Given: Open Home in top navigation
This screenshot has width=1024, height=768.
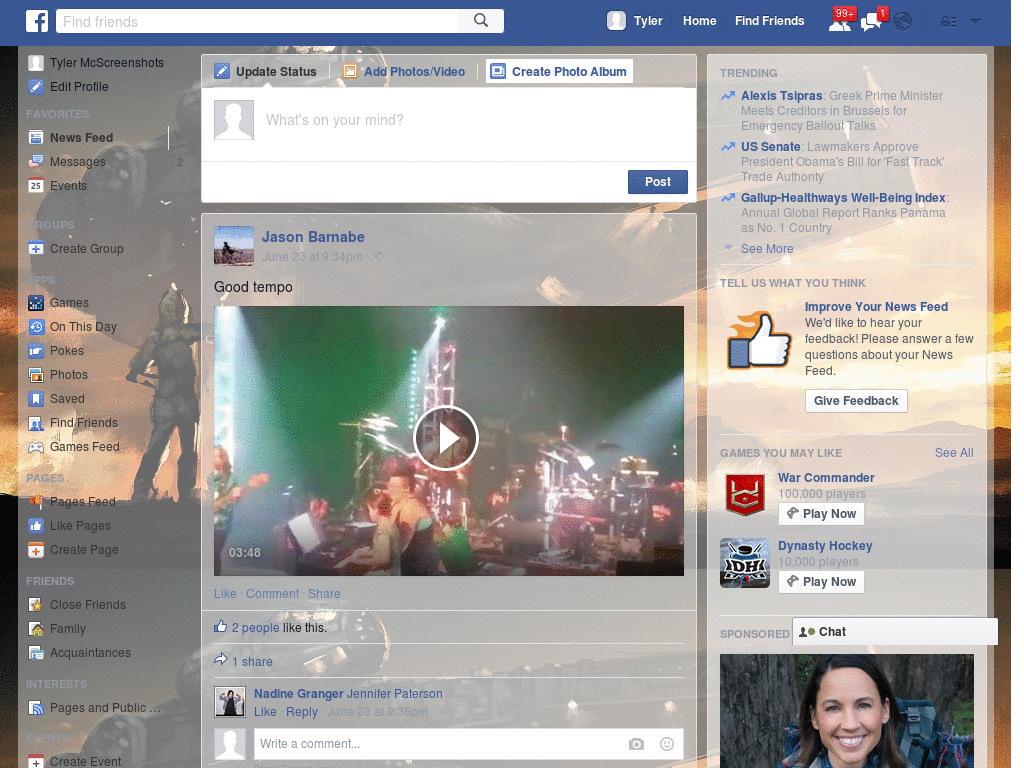Looking at the screenshot, I should [x=699, y=21].
